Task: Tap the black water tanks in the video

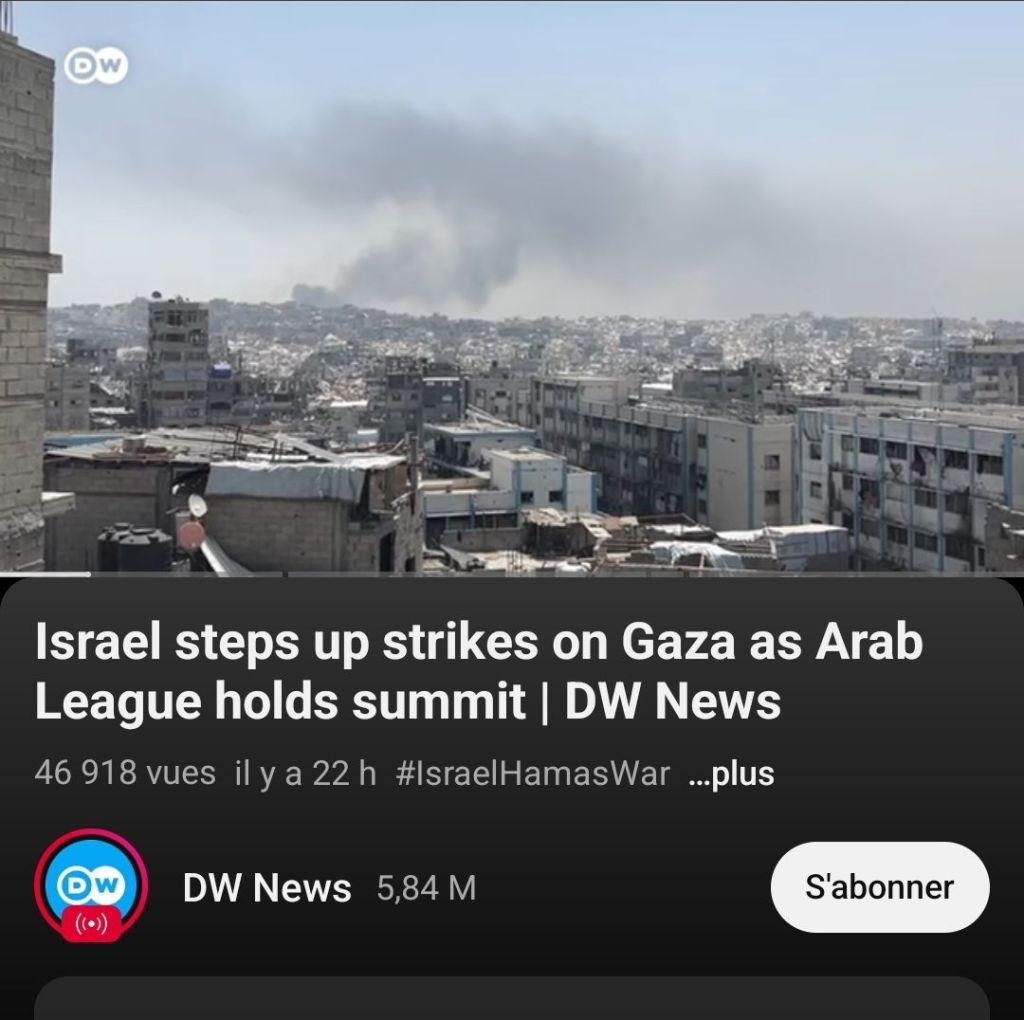Action: click(x=135, y=547)
